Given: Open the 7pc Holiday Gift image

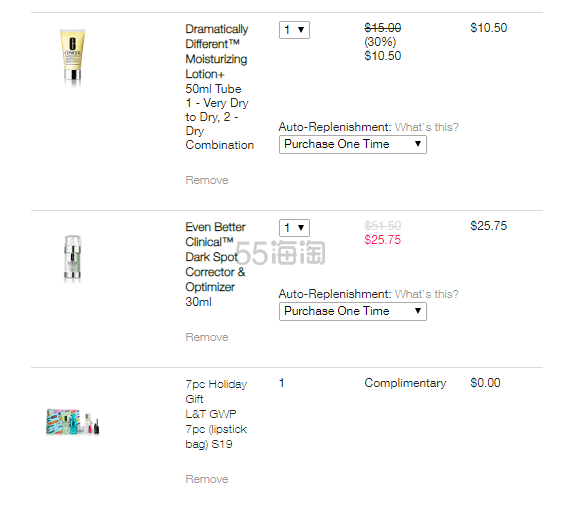Looking at the screenshot, I should [x=73, y=422].
